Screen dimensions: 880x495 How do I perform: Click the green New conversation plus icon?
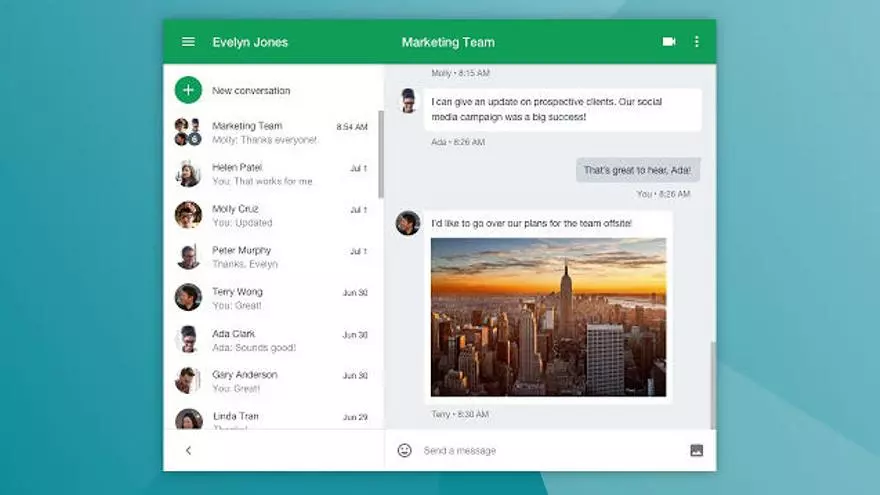pos(188,90)
